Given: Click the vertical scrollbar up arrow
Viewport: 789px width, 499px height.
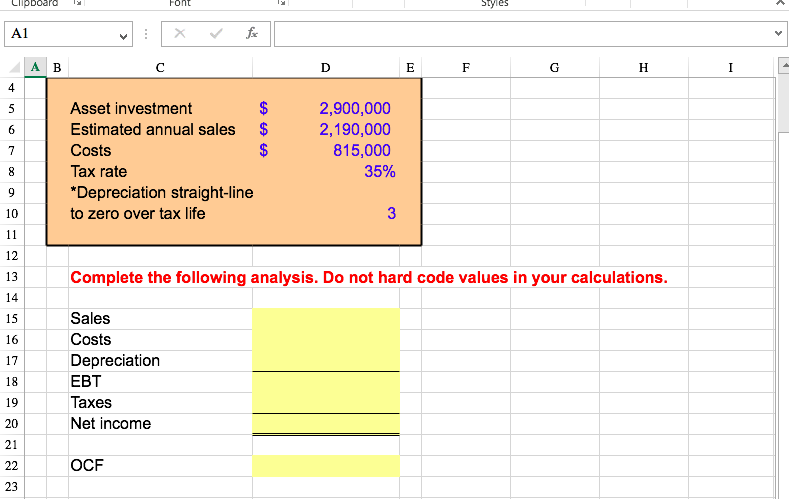Looking at the screenshot, I should (783, 66).
